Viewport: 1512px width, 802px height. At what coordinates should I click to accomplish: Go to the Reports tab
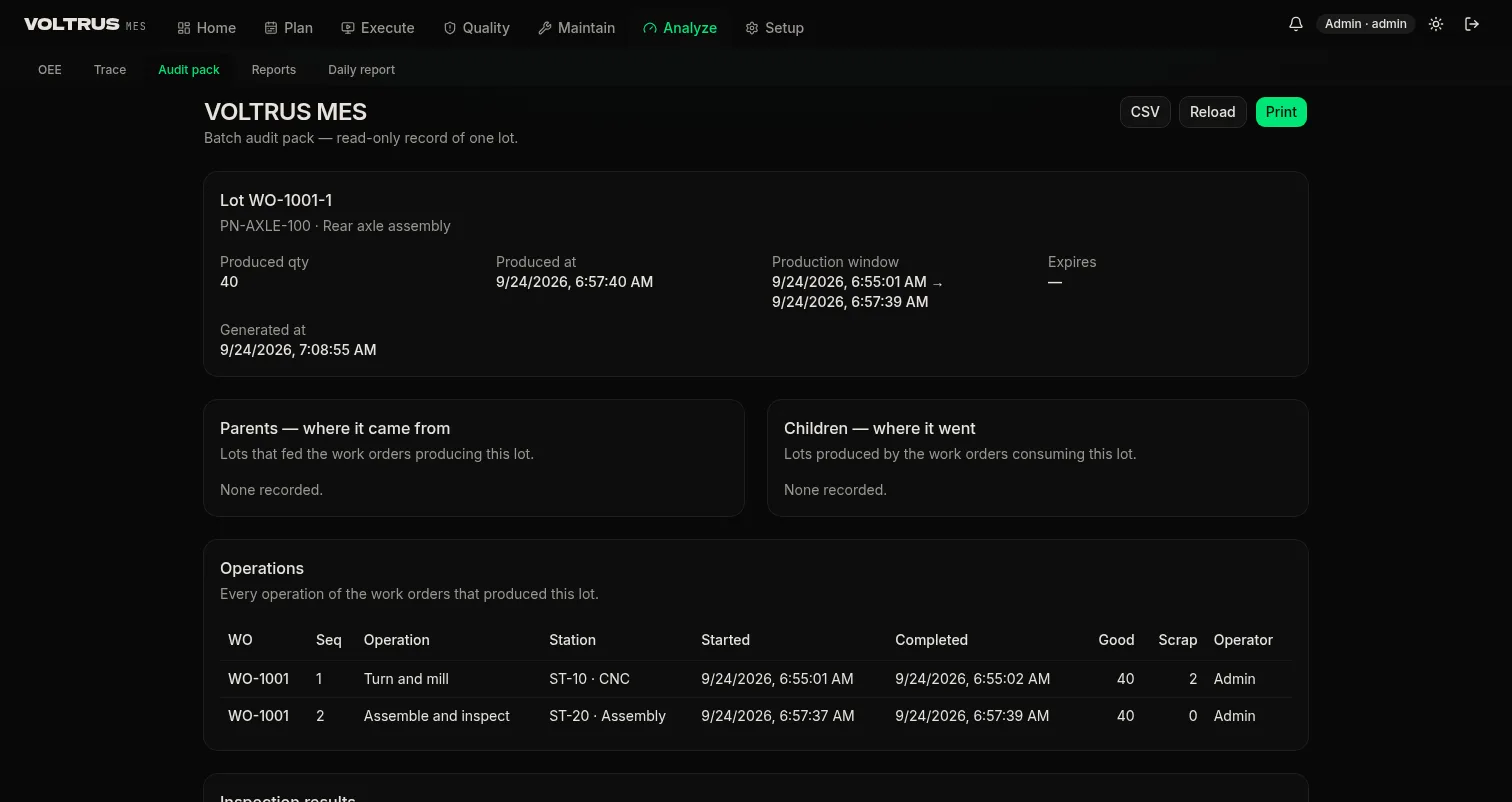[x=274, y=69]
